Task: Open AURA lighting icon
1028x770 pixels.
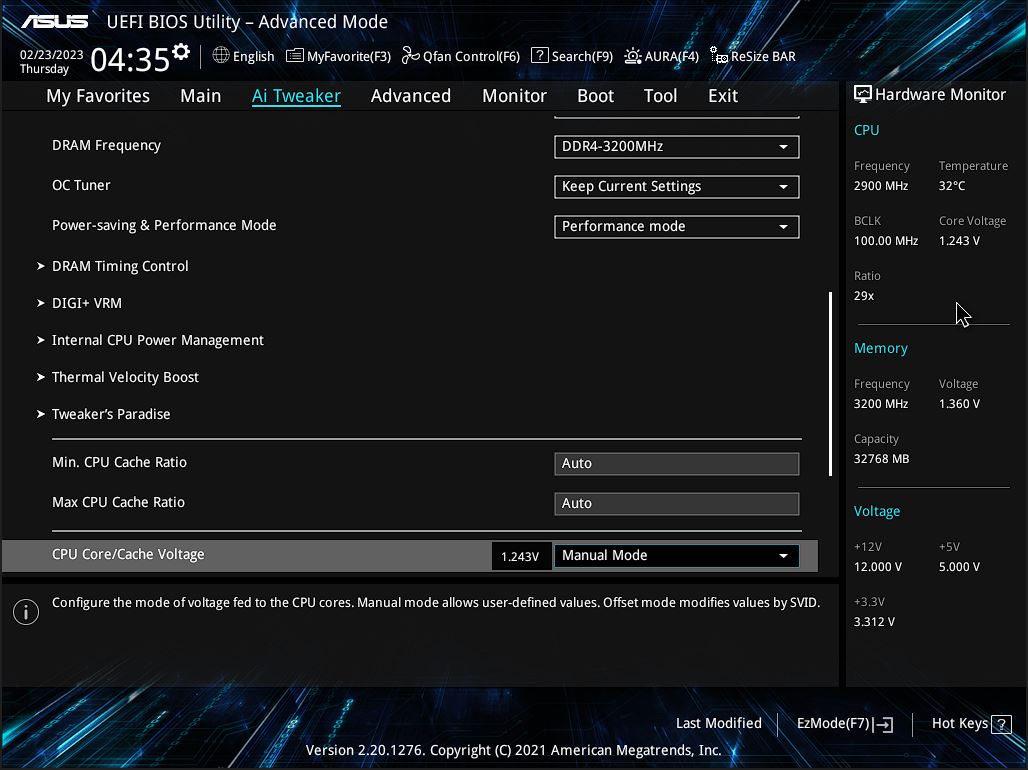Action: click(633, 56)
